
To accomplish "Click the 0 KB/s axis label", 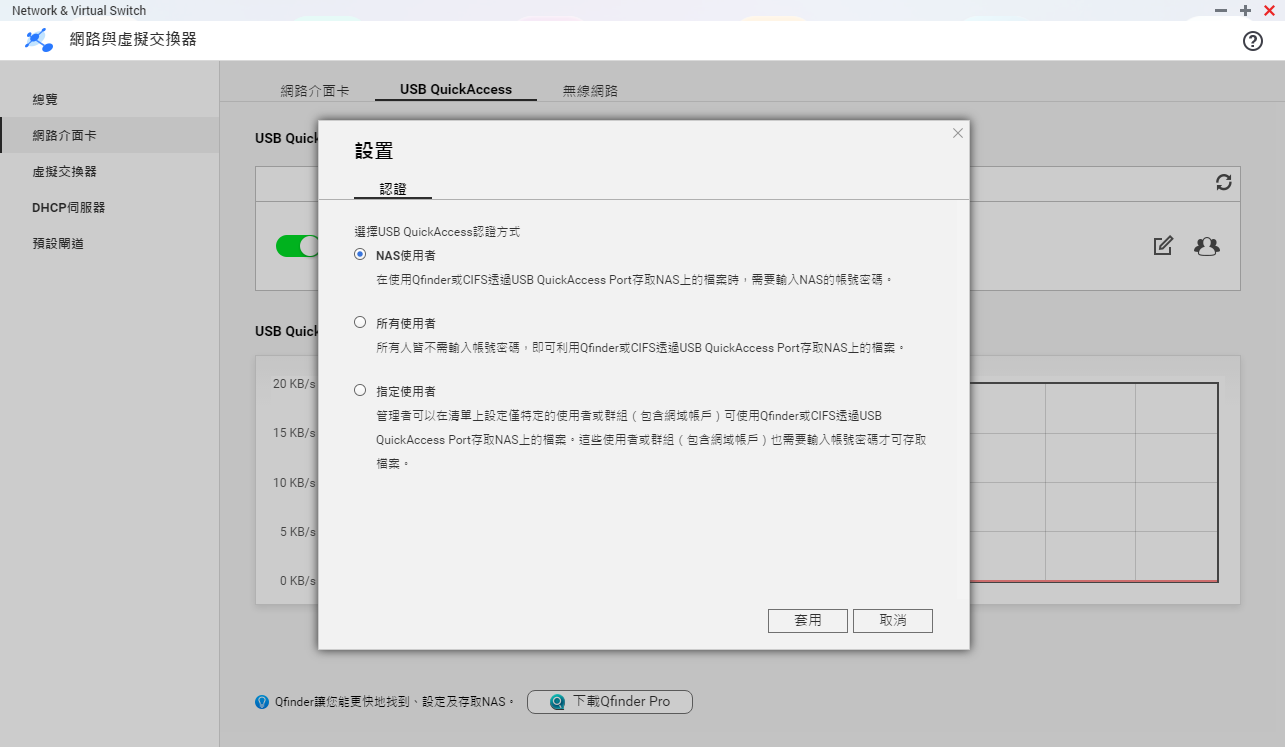I will coord(297,580).
